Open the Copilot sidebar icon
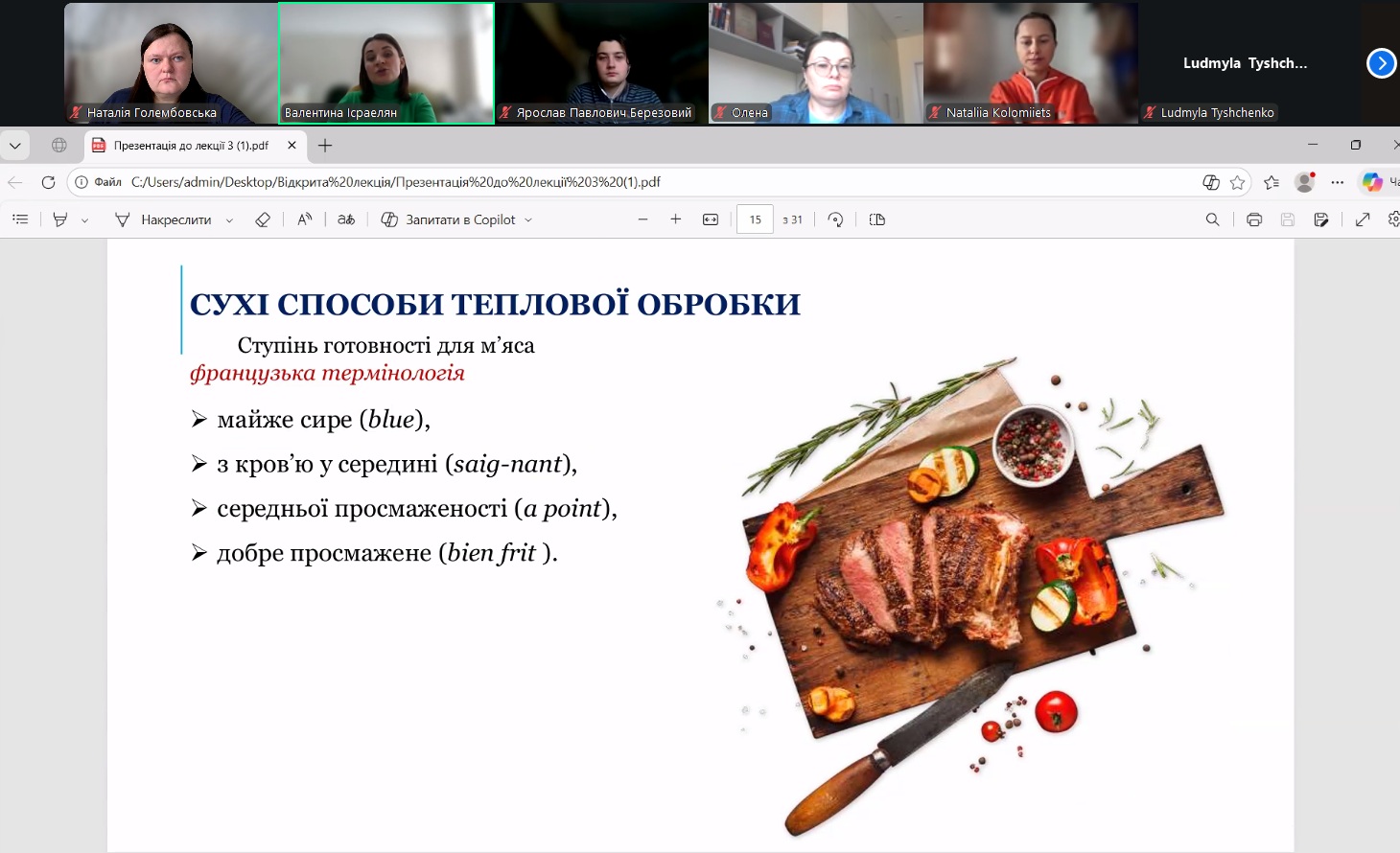This screenshot has width=1400, height=853. point(1372,182)
